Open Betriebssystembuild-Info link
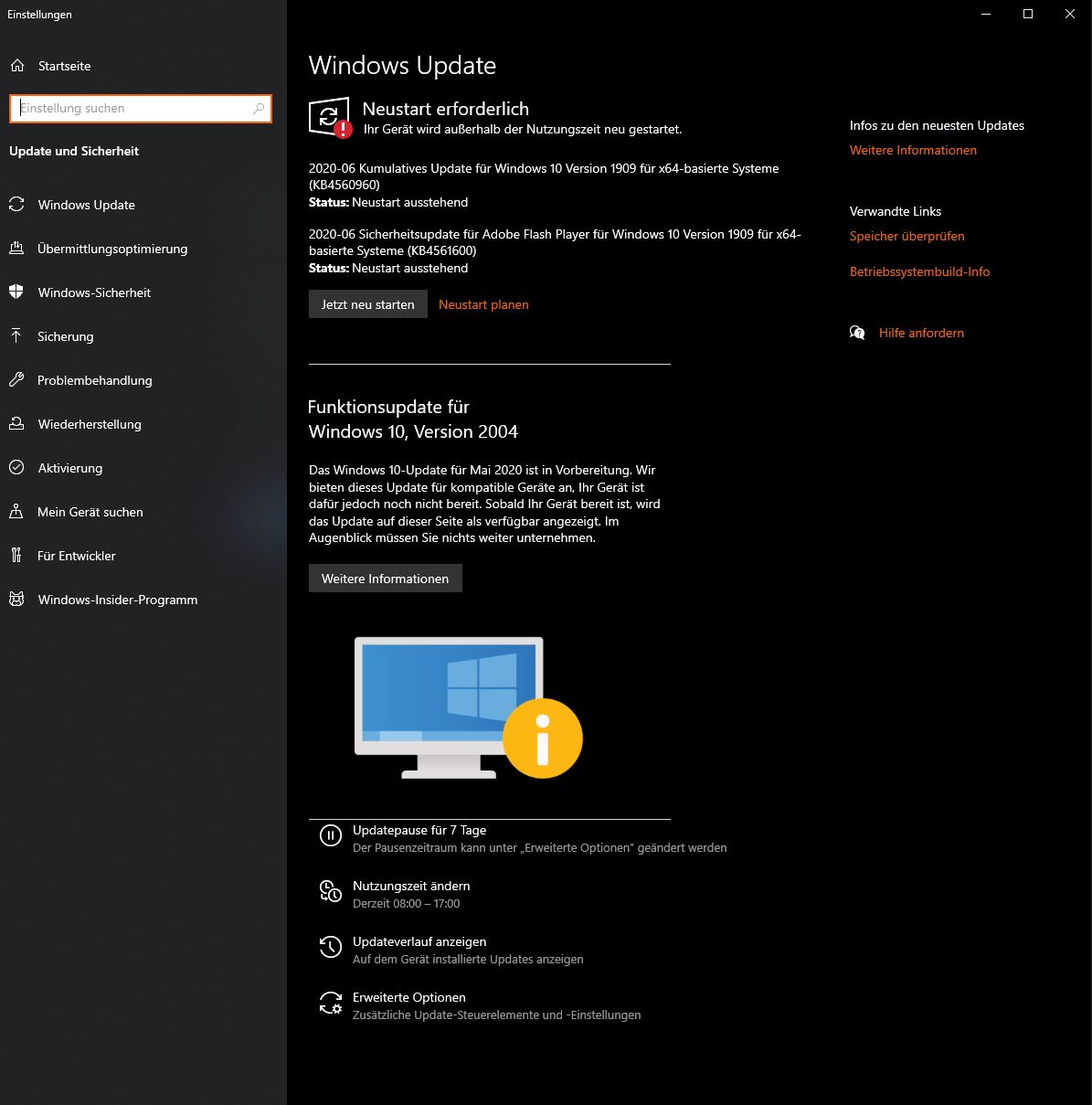Viewport: 1092px width, 1105px height. coord(919,271)
